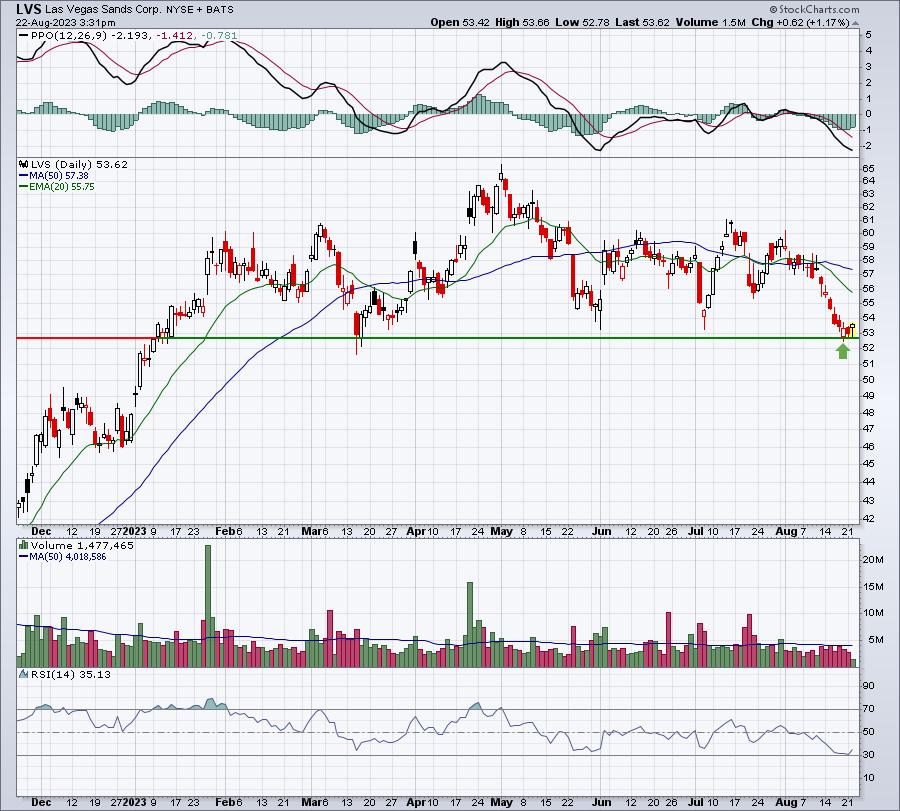The image size is (900, 811).
Task: Click the price candle peak near 65 in early May
Action: [x=501, y=171]
